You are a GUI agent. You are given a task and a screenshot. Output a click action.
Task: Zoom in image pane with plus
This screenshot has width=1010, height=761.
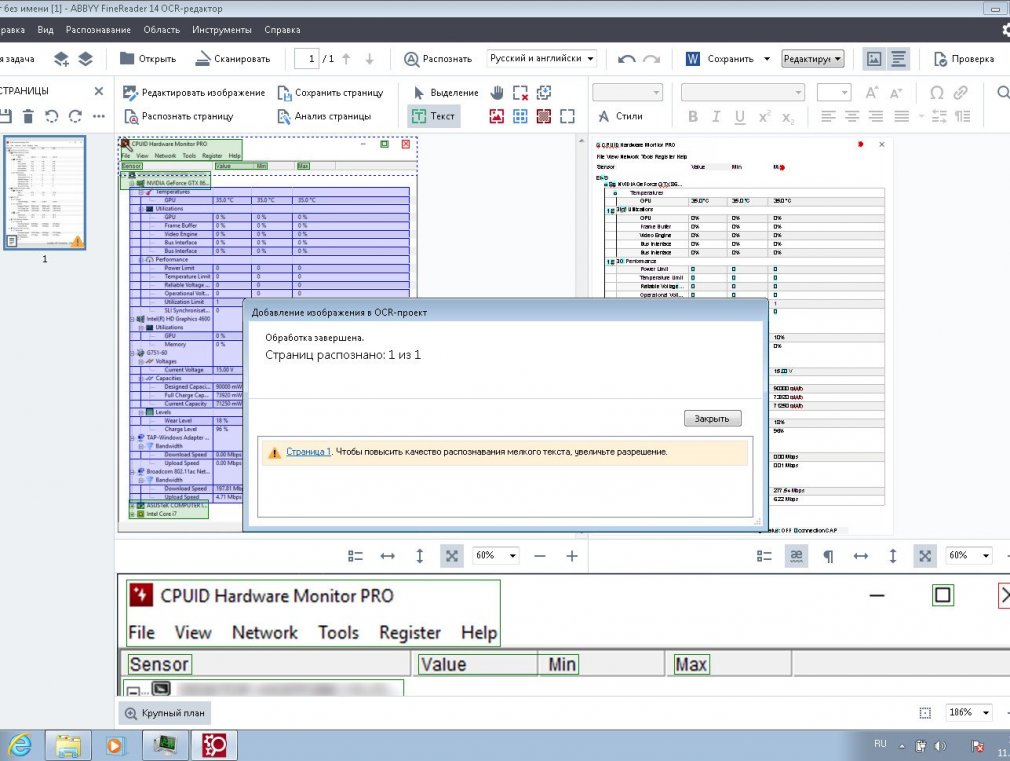pyautogui.click(x=572, y=556)
